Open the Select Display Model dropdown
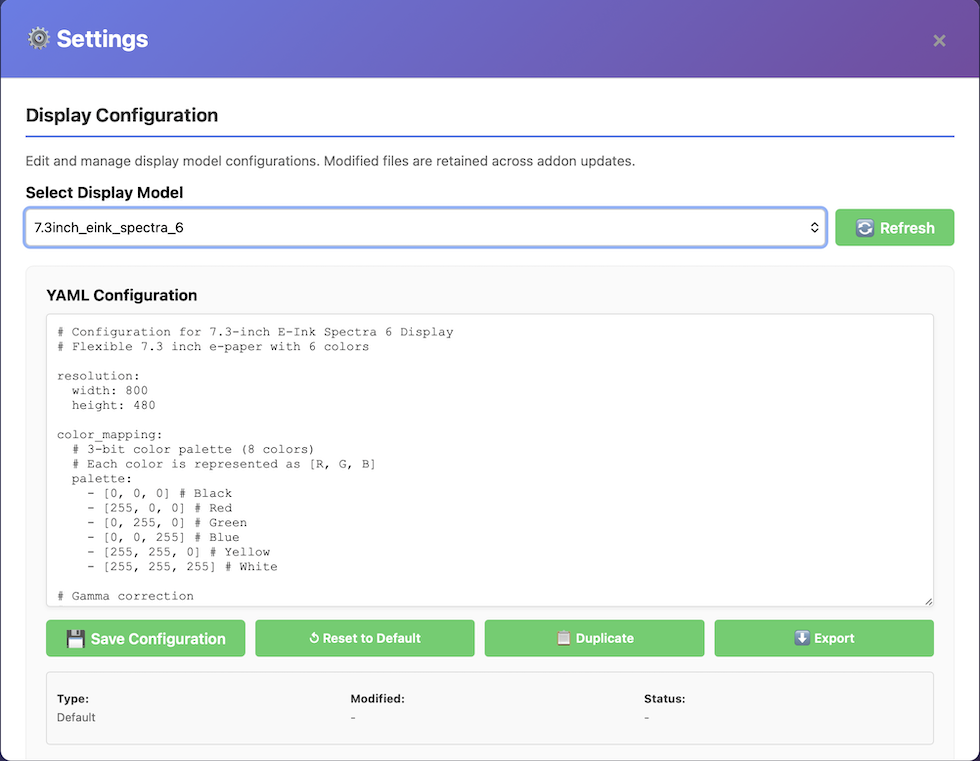 425,228
